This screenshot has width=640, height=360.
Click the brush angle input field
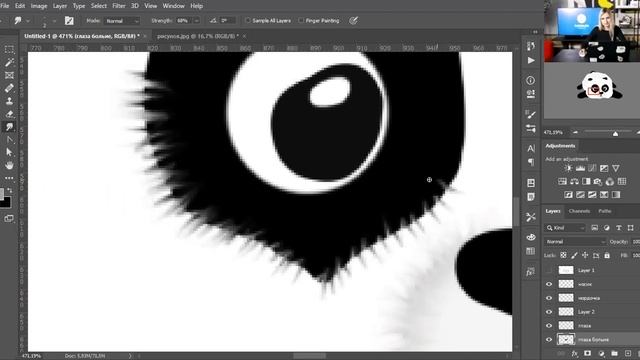(x=228, y=20)
